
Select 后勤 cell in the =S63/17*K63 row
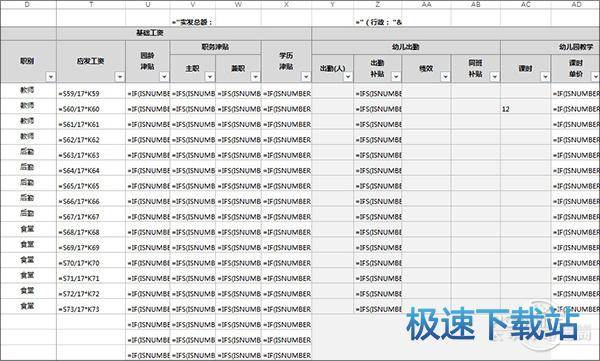[28, 152]
